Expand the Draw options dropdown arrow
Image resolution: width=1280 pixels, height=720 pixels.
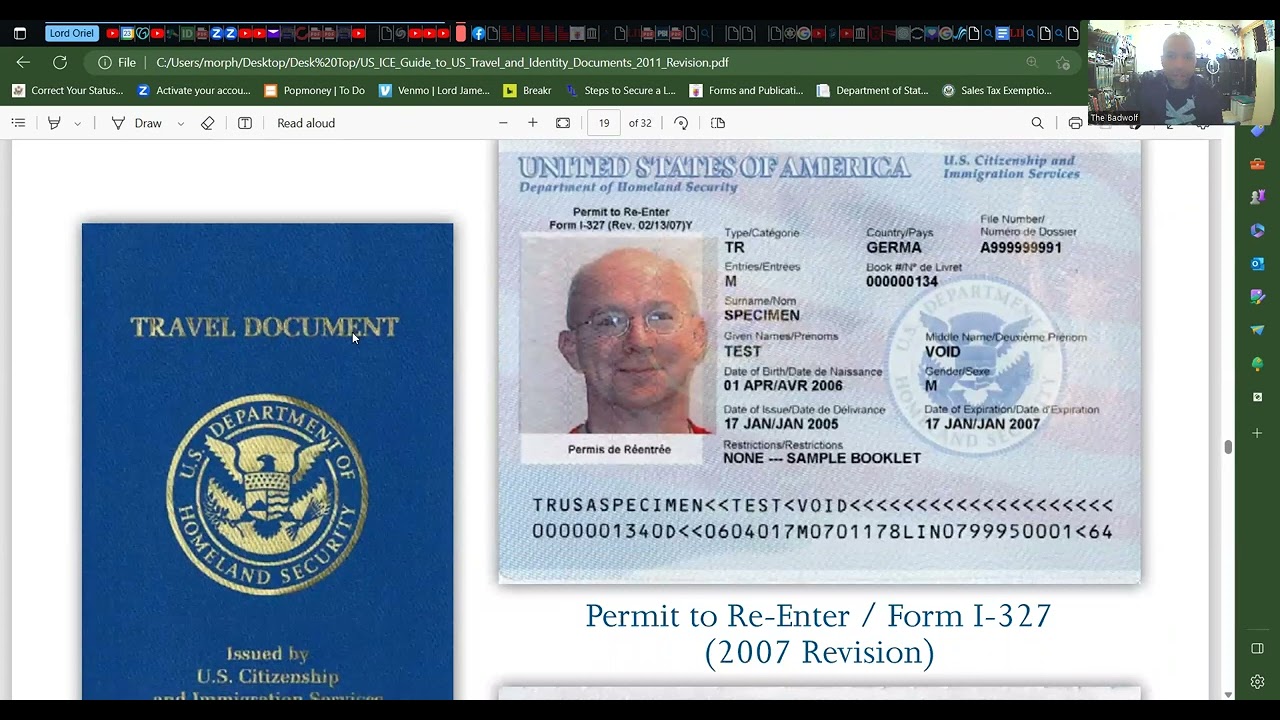[x=180, y=123]
